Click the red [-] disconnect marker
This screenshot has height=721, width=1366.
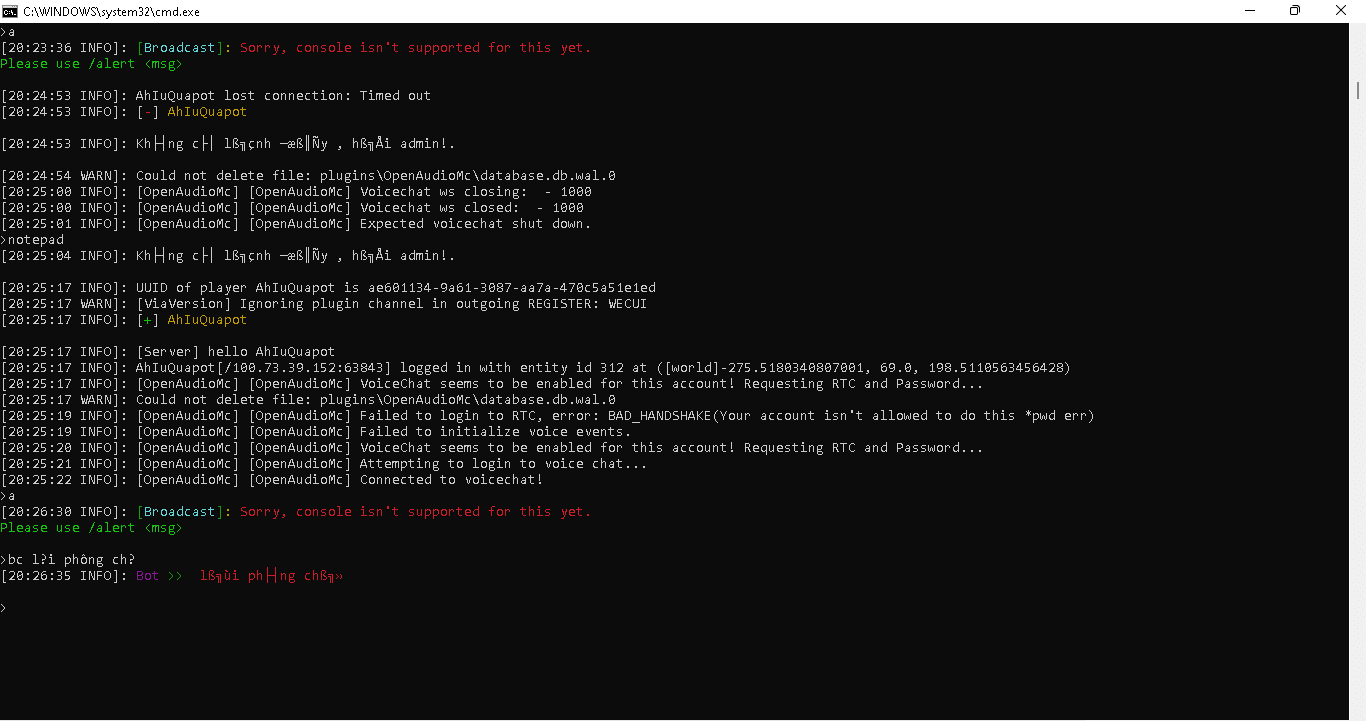click(147, 112)
